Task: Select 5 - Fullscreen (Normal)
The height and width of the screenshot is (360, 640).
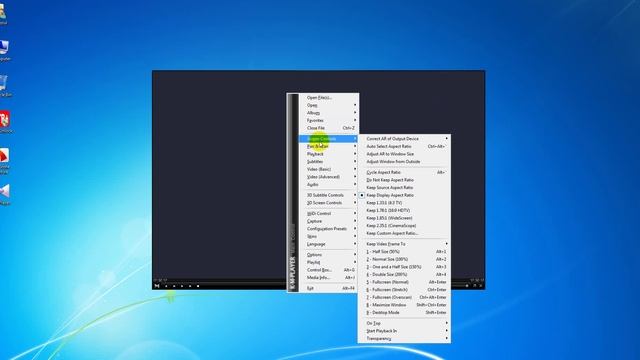Action: tap(404, 282)
